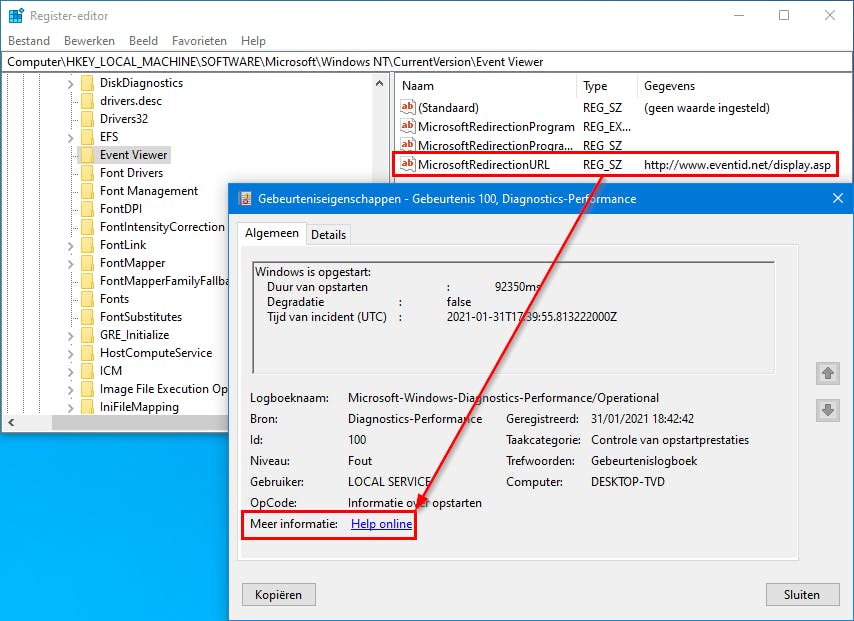
Task: Click the Gegevens column header
Action: [744, 86]
